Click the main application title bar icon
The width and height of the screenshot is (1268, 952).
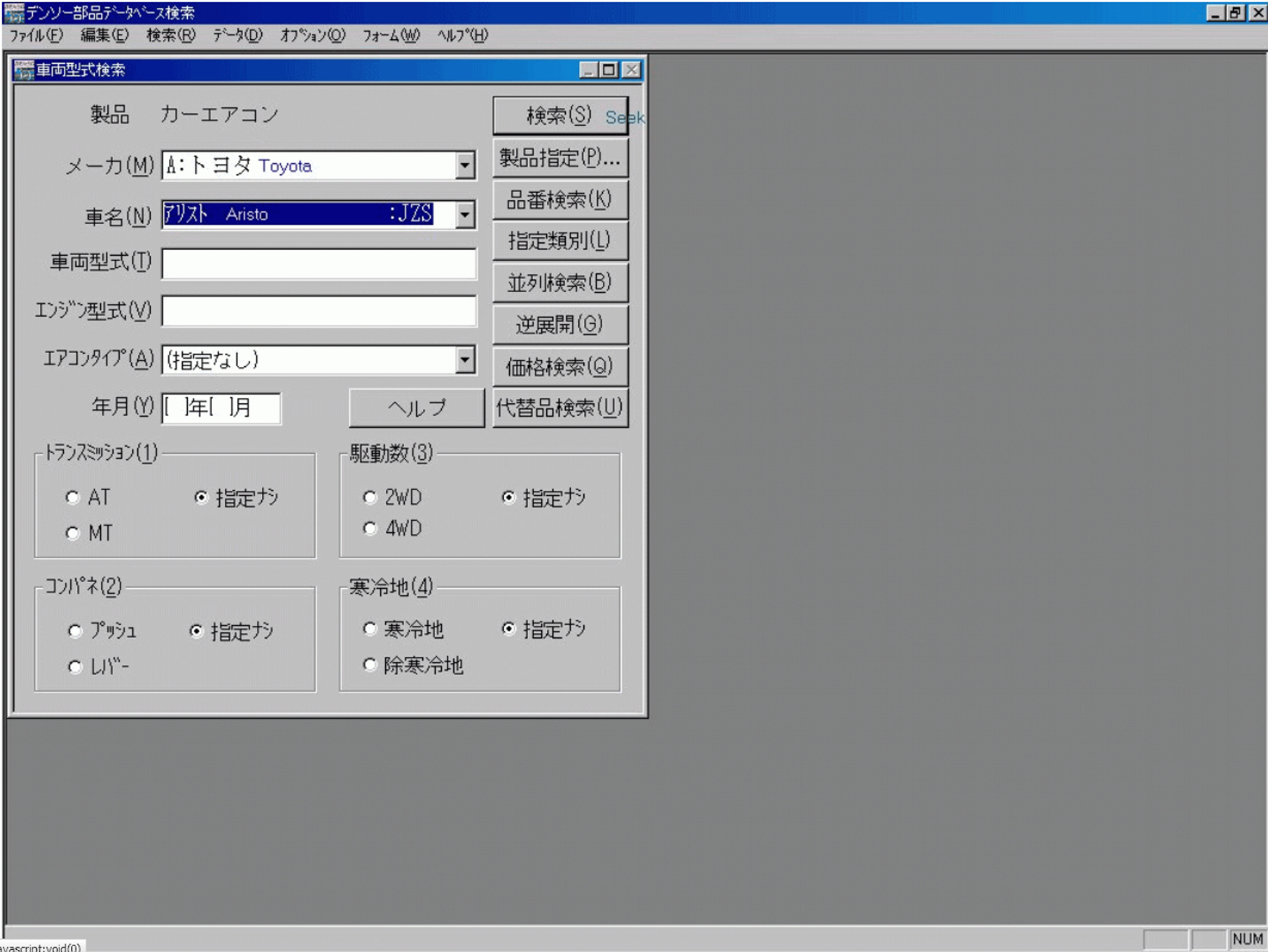coord(13,12)
